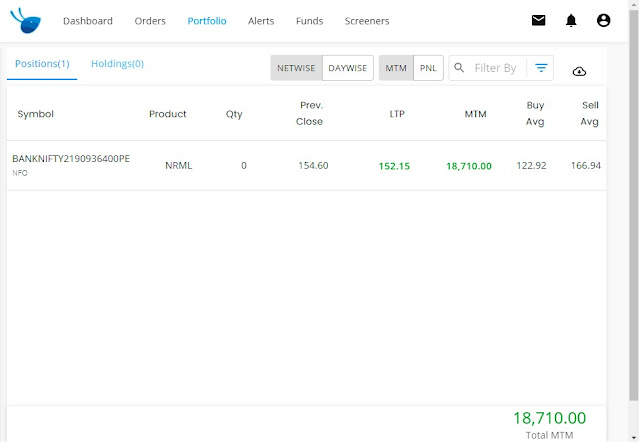Screen dimensions: 639x442
Task: Click the buy average 122.92
Action: 531,165
